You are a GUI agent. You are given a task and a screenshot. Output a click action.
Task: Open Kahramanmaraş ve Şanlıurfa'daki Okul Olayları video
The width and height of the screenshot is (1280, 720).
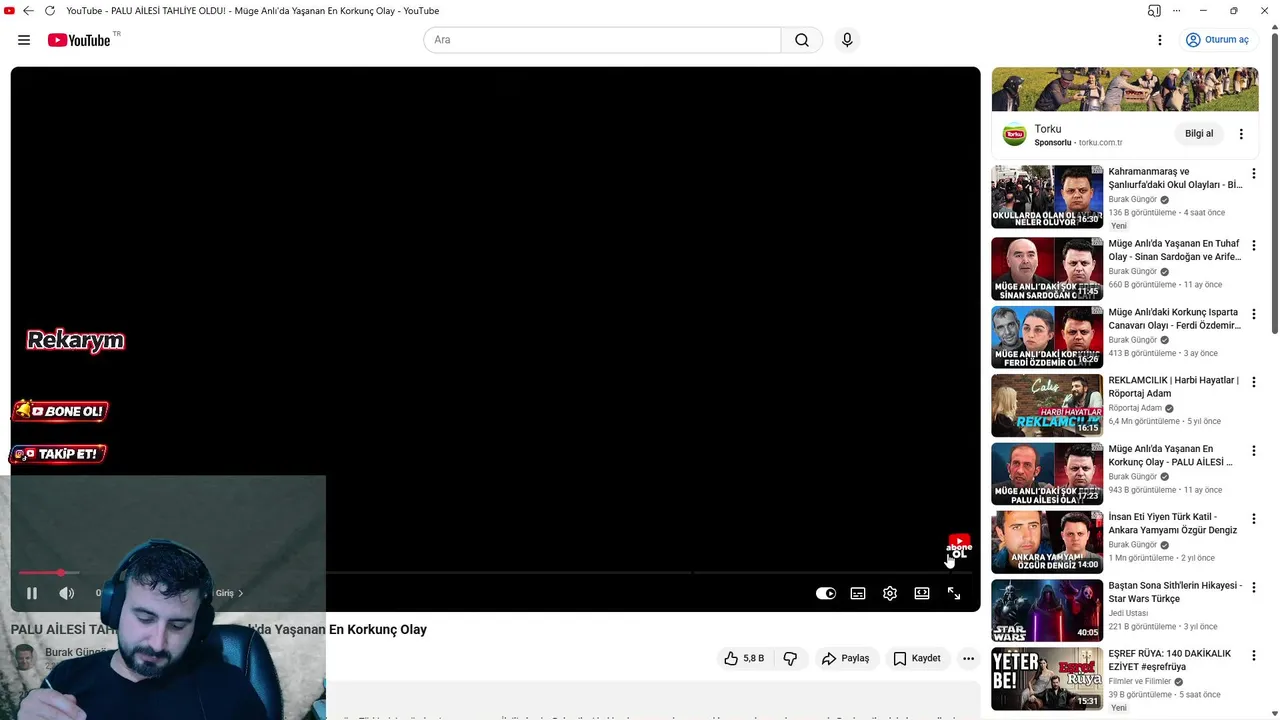1175,178
